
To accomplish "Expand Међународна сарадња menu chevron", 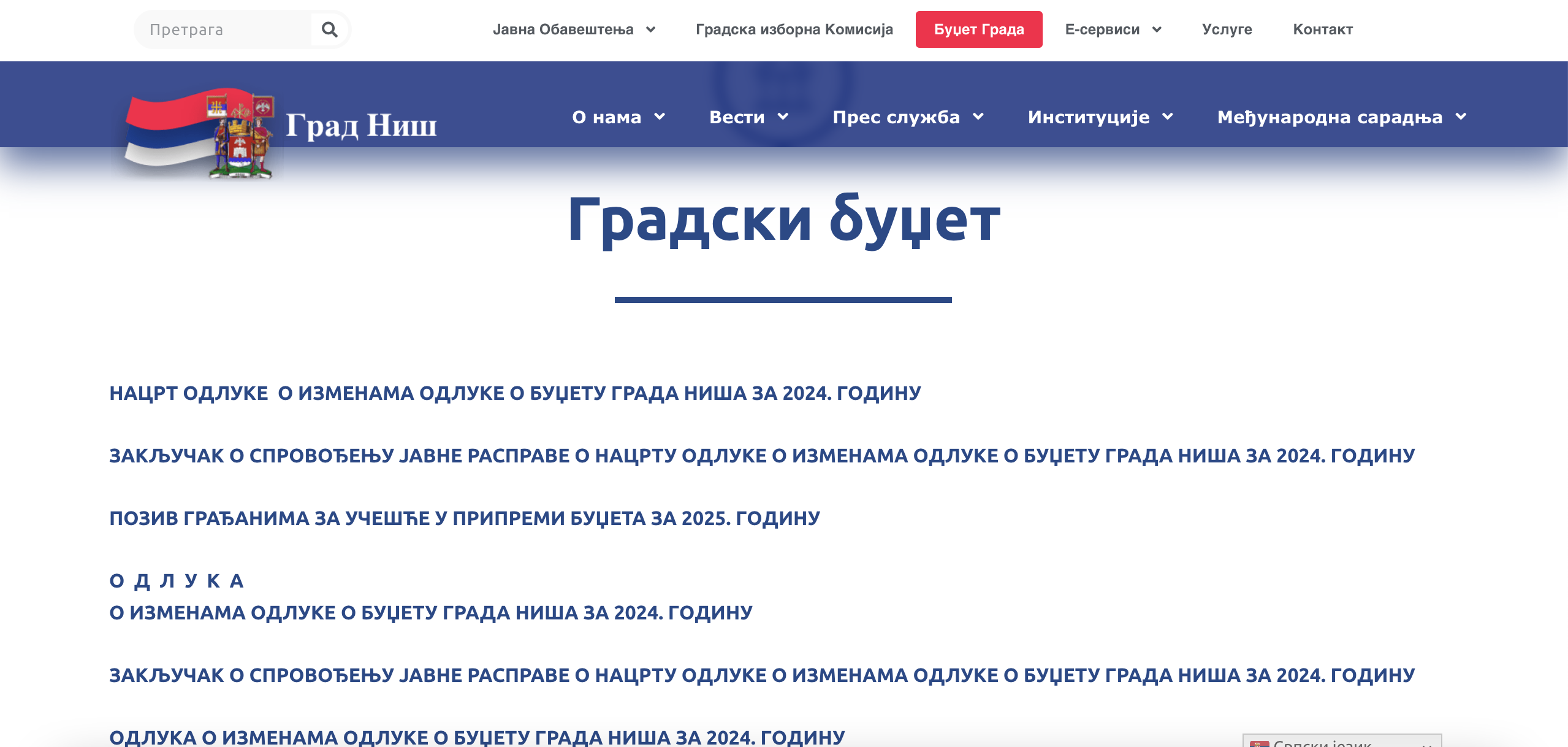I will (1461, 117).
